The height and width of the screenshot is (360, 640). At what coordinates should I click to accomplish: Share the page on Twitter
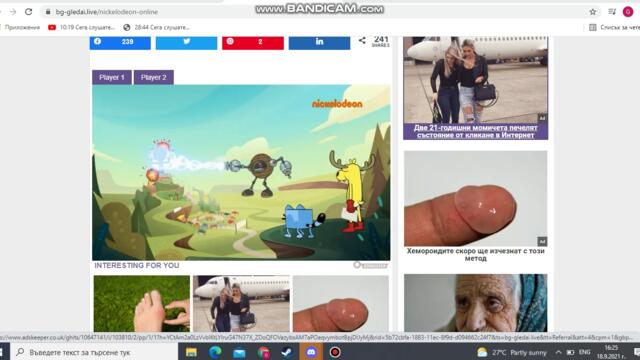[x=187, y=42]
